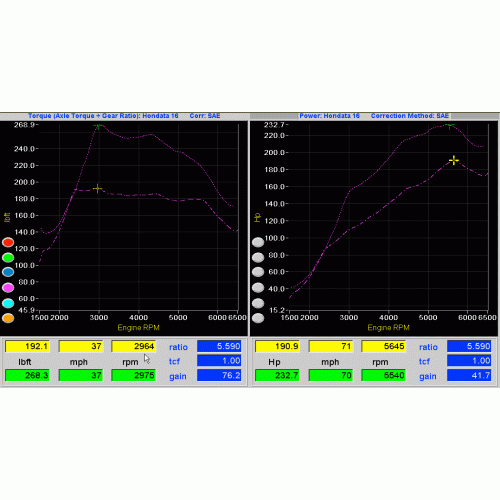Image resolution: width=500 pixels, height=500 pixels.
Task: Click the green 268.3 lbft field
Action: pos(27,375)
